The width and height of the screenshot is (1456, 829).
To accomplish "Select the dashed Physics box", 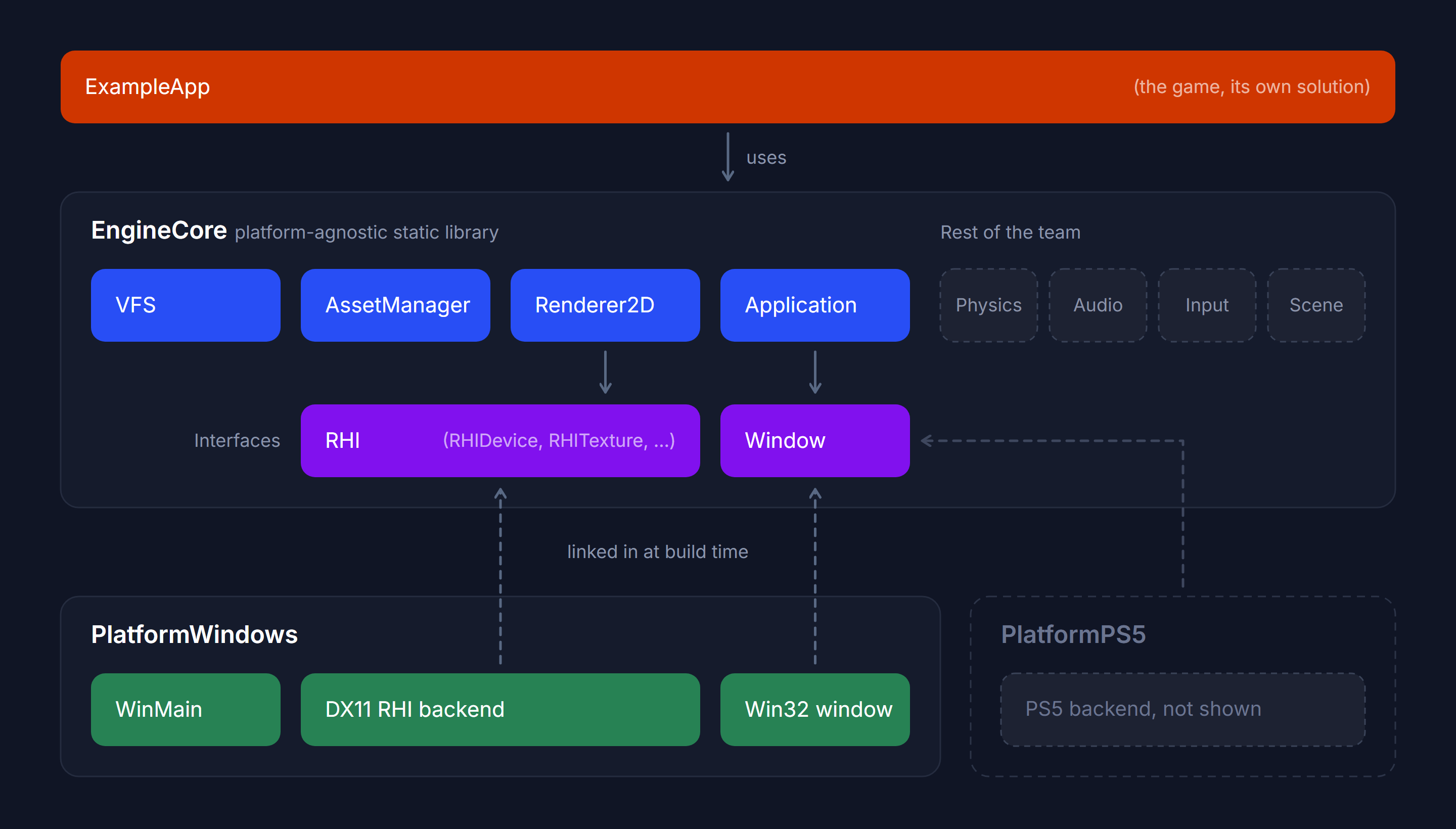I will 988,305.
